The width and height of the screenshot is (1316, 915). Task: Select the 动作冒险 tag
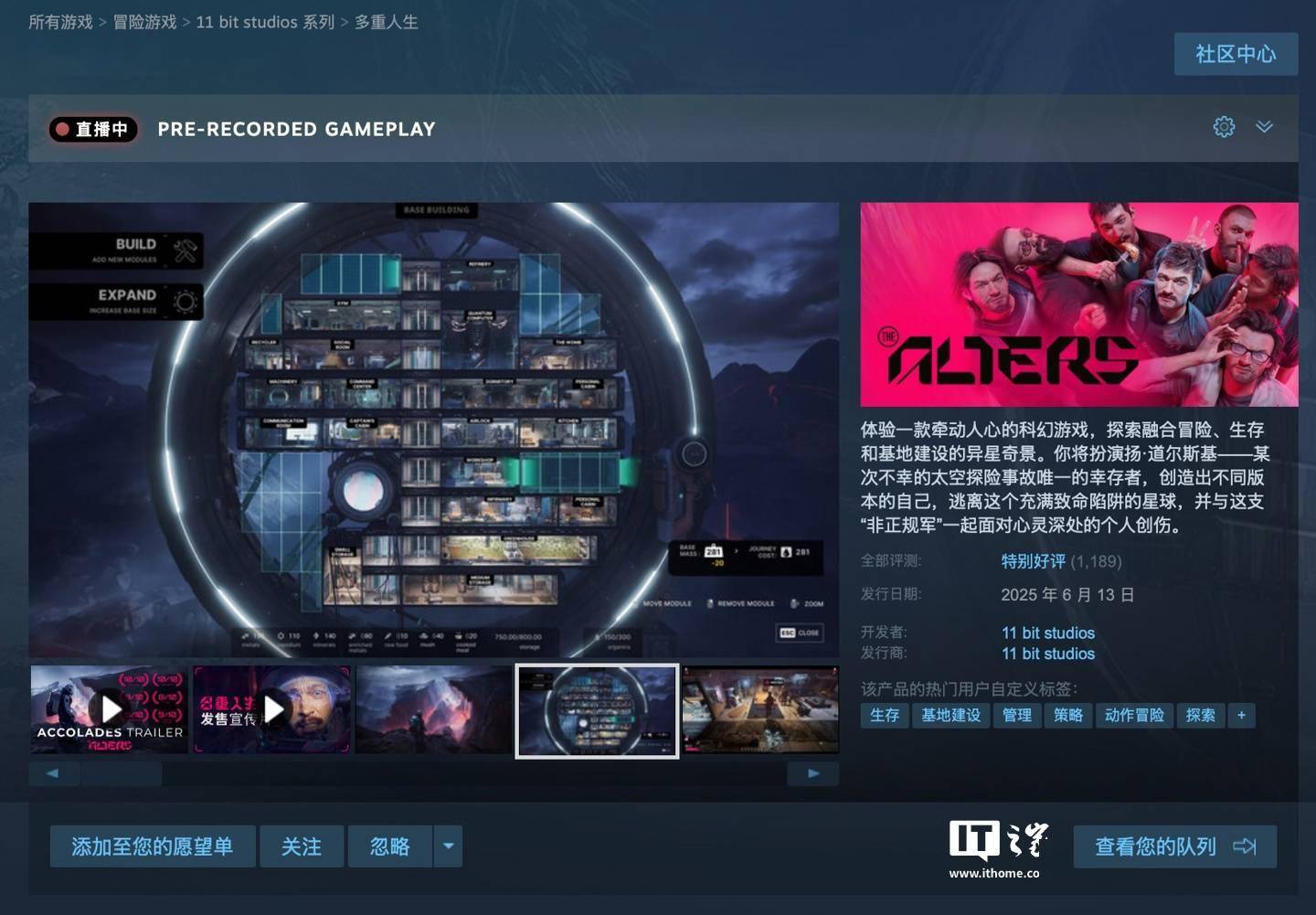click(x=1134, y=715)
